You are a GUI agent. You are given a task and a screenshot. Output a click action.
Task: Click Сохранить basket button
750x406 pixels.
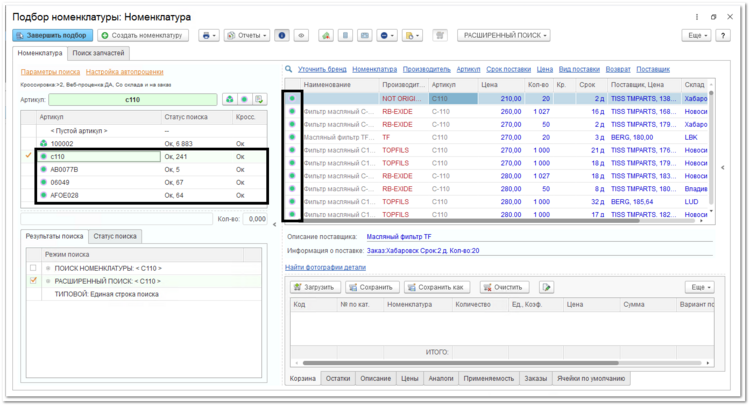(x=372, y=287)
